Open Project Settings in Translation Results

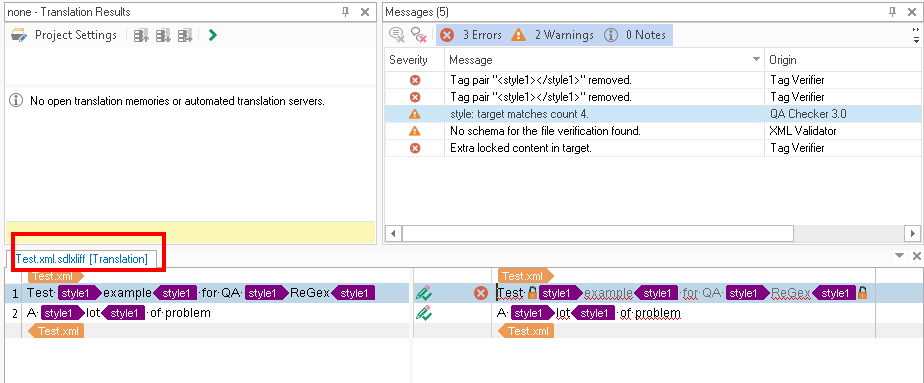(64, 35)
